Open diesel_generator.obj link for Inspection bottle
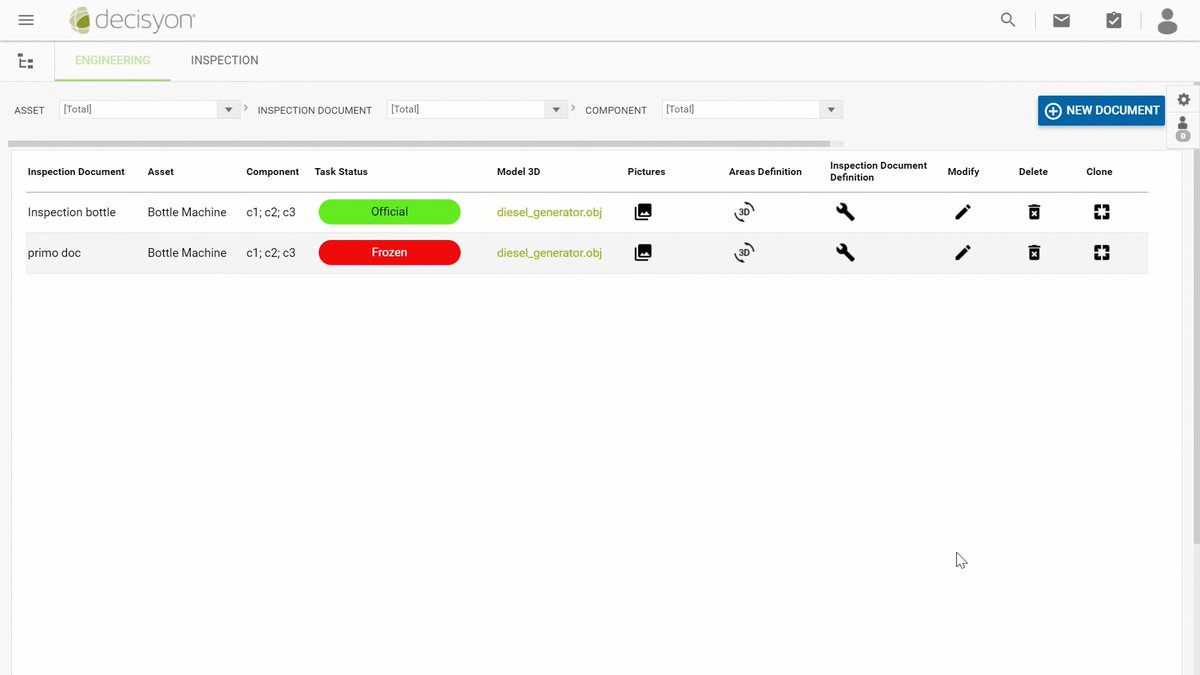 coord(549,212)
